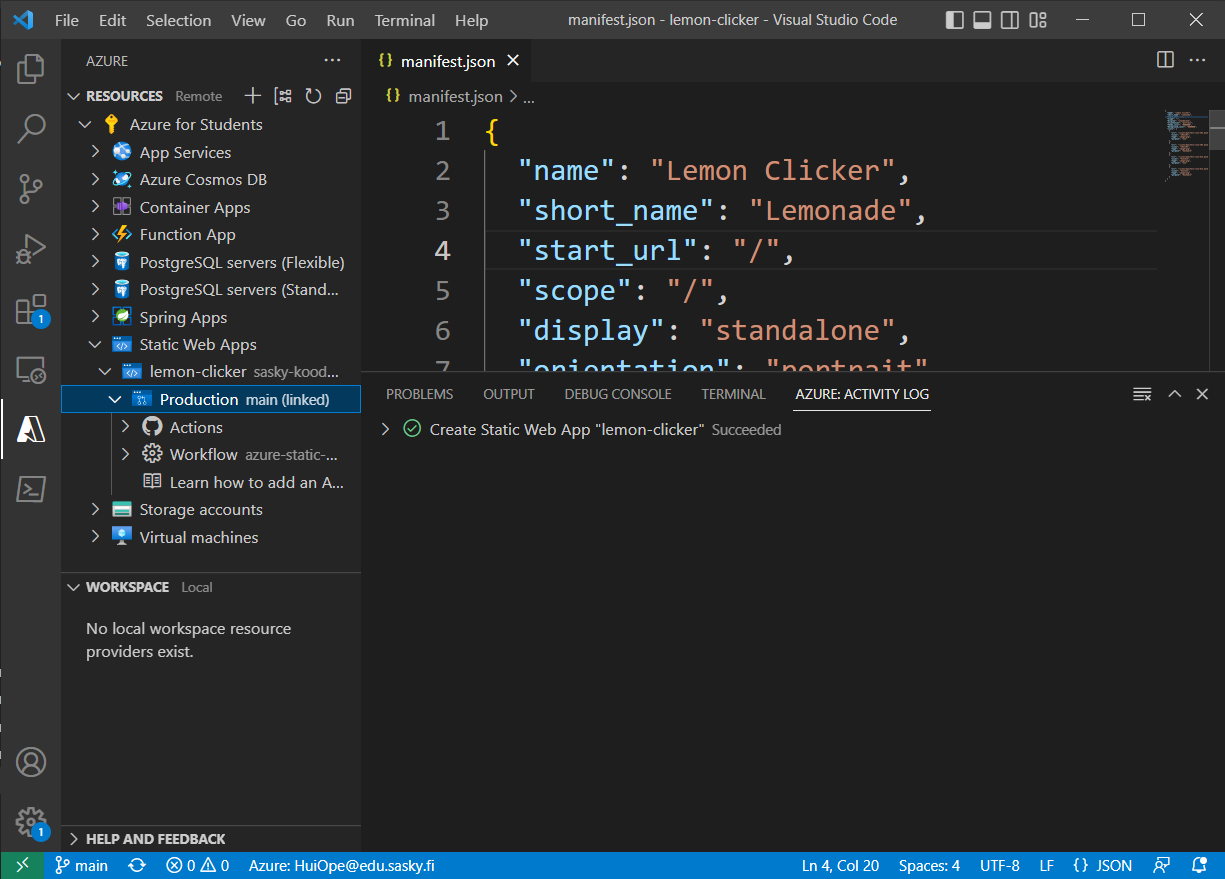The width and height of the screenshot is (1225, 879).
Task: Switch to the TERMINAL panel tab
Action: point(733,394)
